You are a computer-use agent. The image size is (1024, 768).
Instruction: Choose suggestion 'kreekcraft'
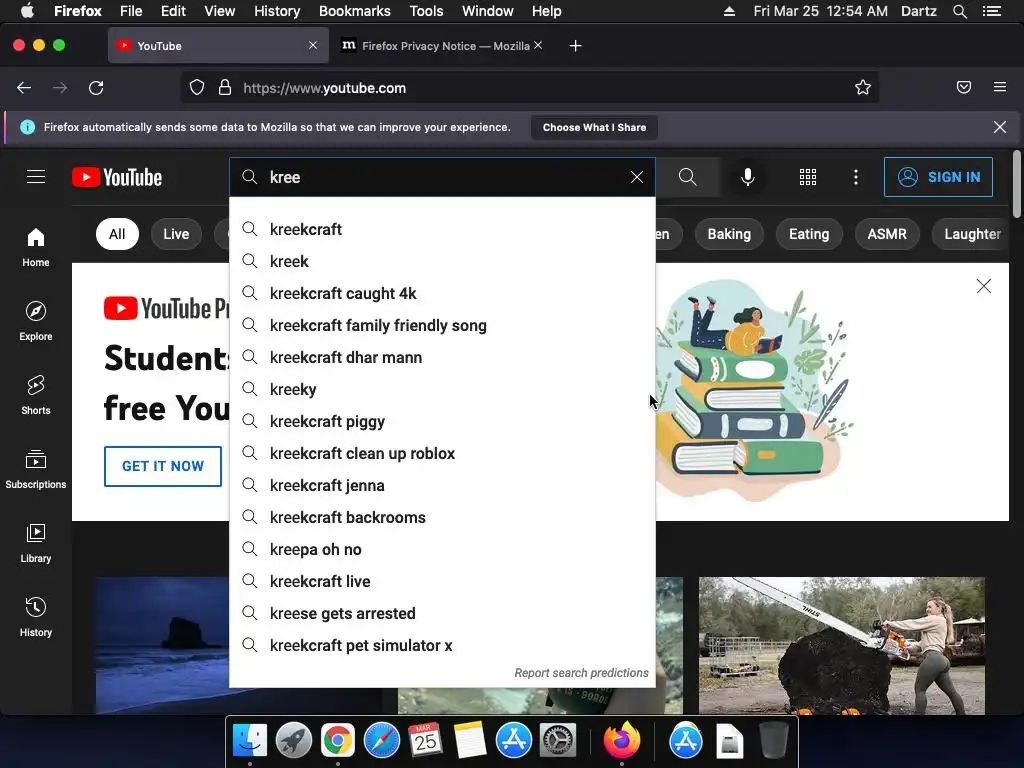442,229
